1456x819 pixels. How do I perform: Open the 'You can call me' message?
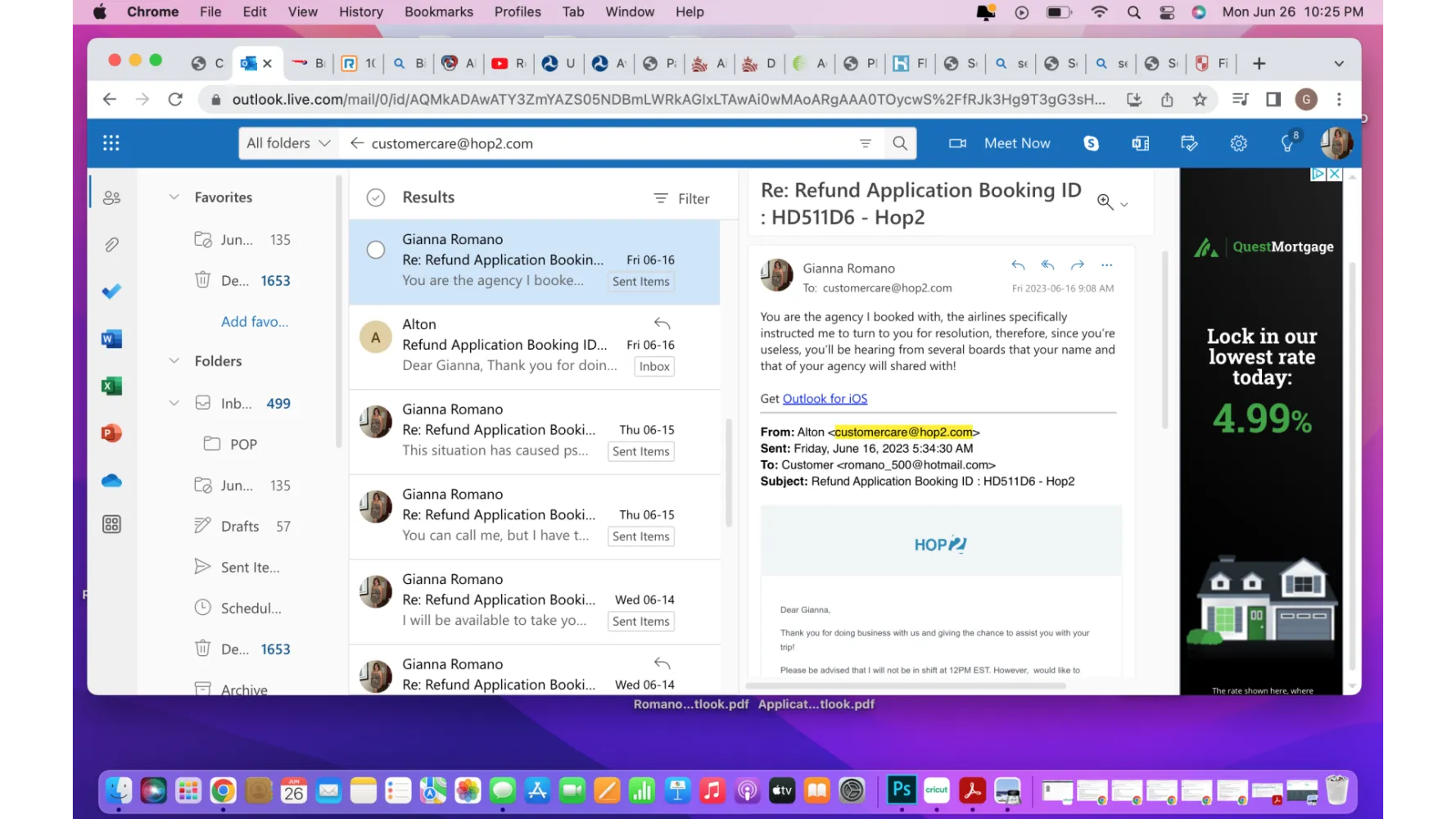point(535,518)
